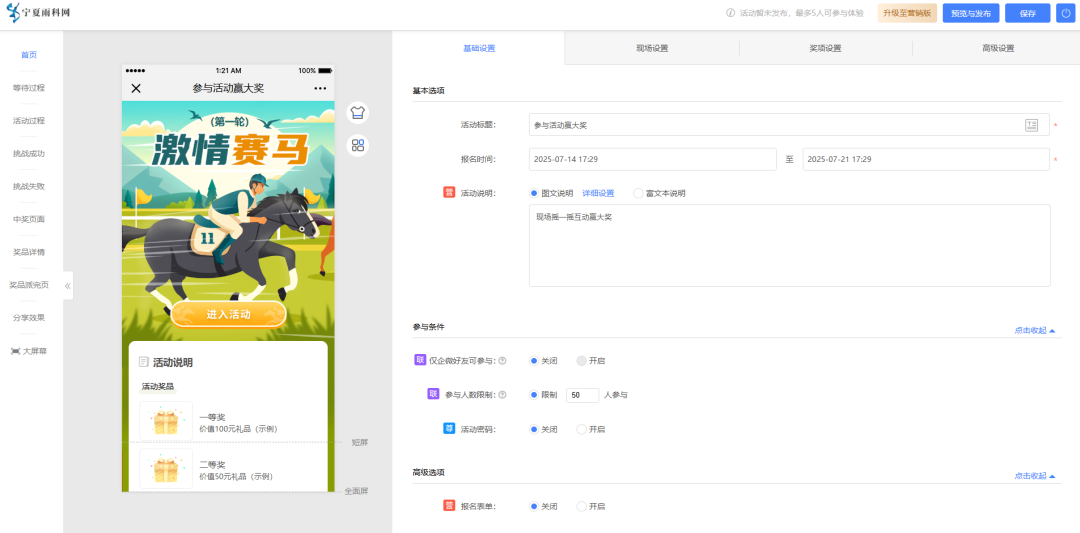The image size is (1080, 533).
Task: Click the 二等奖 prize text in preview
Action: coord(211,465)
